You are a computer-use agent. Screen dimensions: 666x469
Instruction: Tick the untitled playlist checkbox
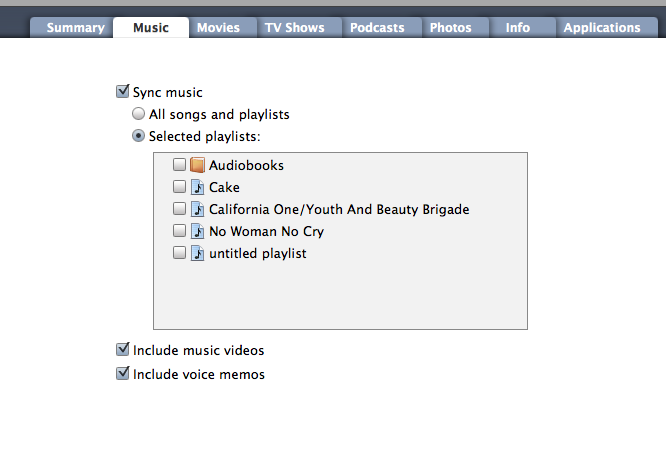point(179,253)
